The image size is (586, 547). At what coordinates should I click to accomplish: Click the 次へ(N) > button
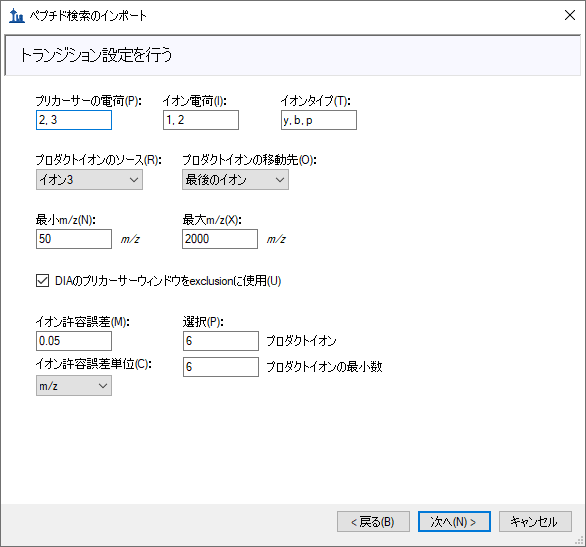[x=454, y=522]
